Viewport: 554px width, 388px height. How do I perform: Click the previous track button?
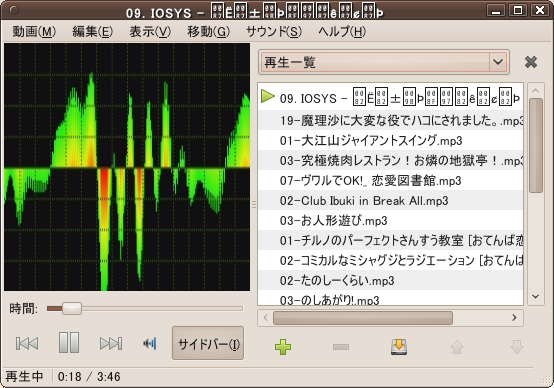[x=27, y=343]
